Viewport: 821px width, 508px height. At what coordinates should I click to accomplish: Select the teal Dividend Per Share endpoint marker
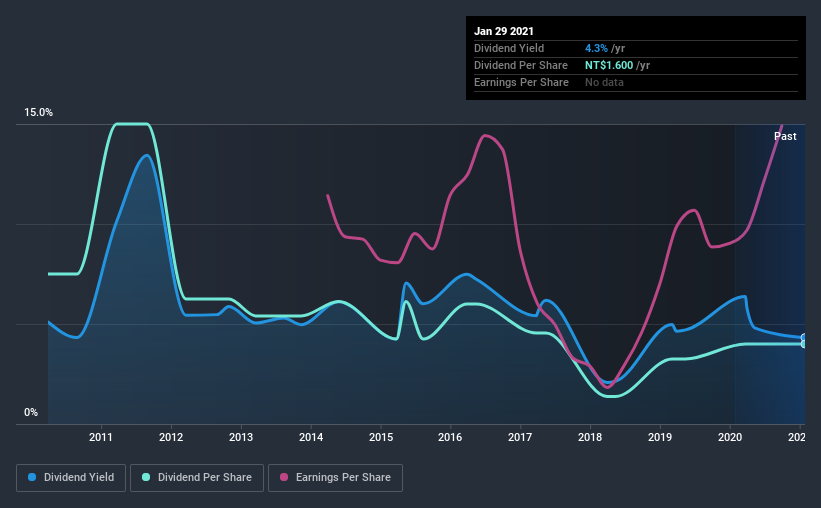(x=803, y=344)
